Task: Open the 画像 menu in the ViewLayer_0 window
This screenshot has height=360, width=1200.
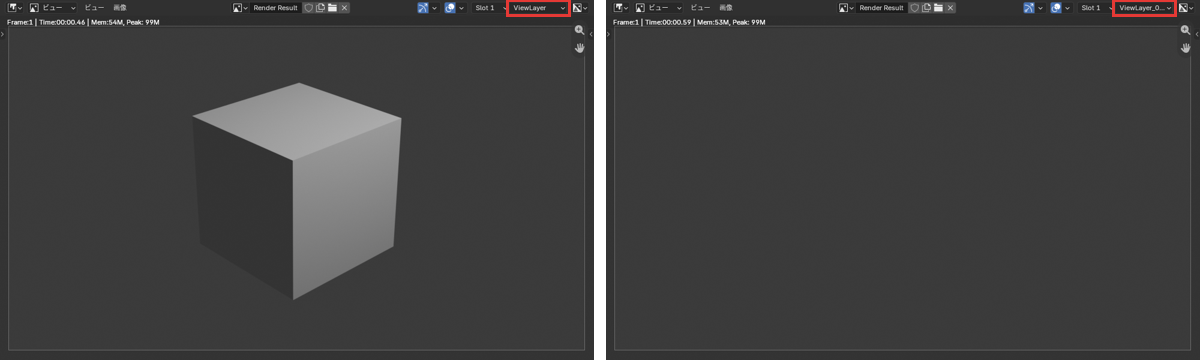Action: [x=726, y=8]
